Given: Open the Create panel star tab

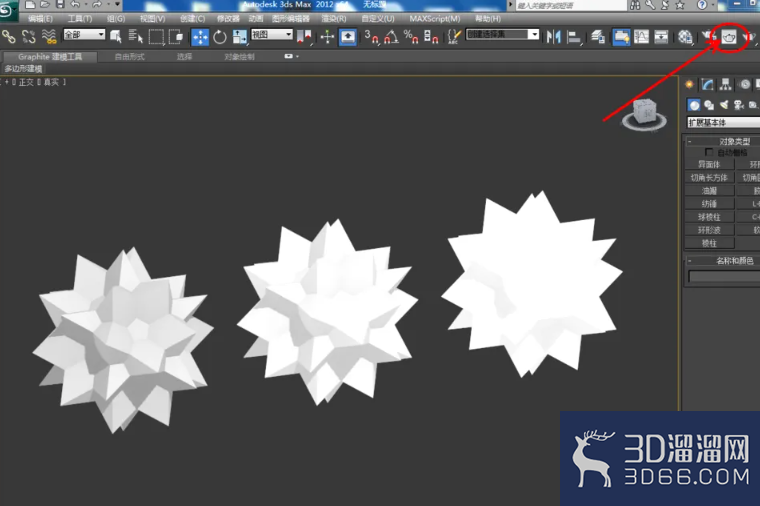Looking at the screenshot, I should coord(689,85).
